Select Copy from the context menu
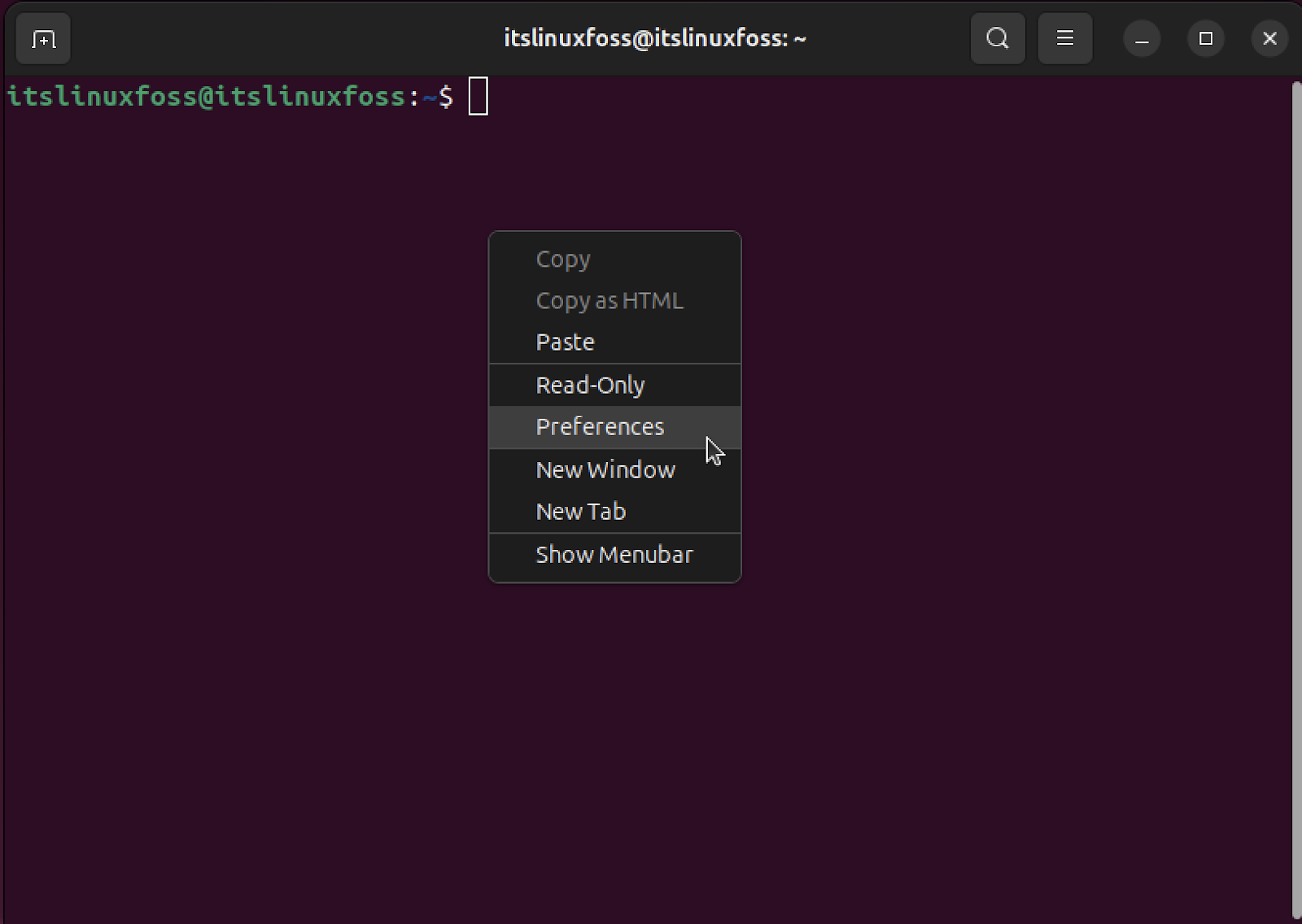Screen dimensions: 1302x924 click(562, 259)
